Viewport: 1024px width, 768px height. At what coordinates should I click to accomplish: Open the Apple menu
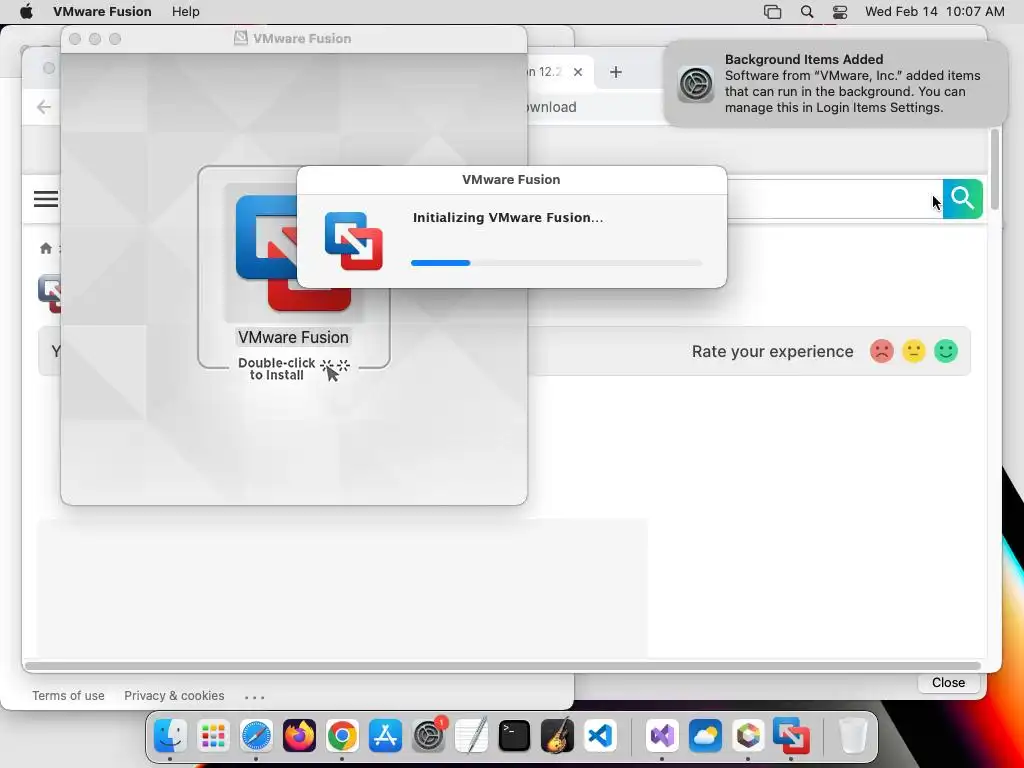tap(26, 12)
